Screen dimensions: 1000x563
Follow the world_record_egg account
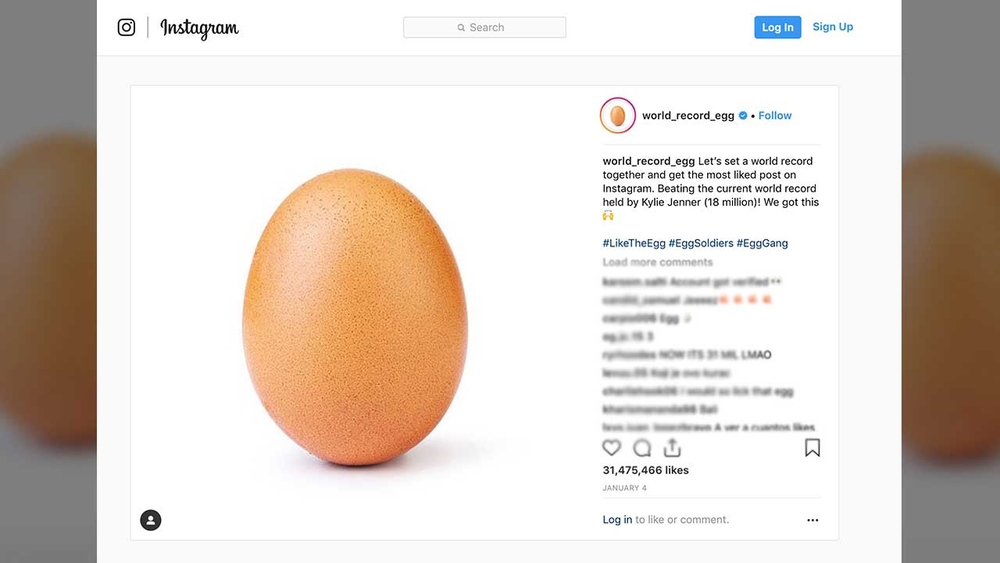pos(775,116)
